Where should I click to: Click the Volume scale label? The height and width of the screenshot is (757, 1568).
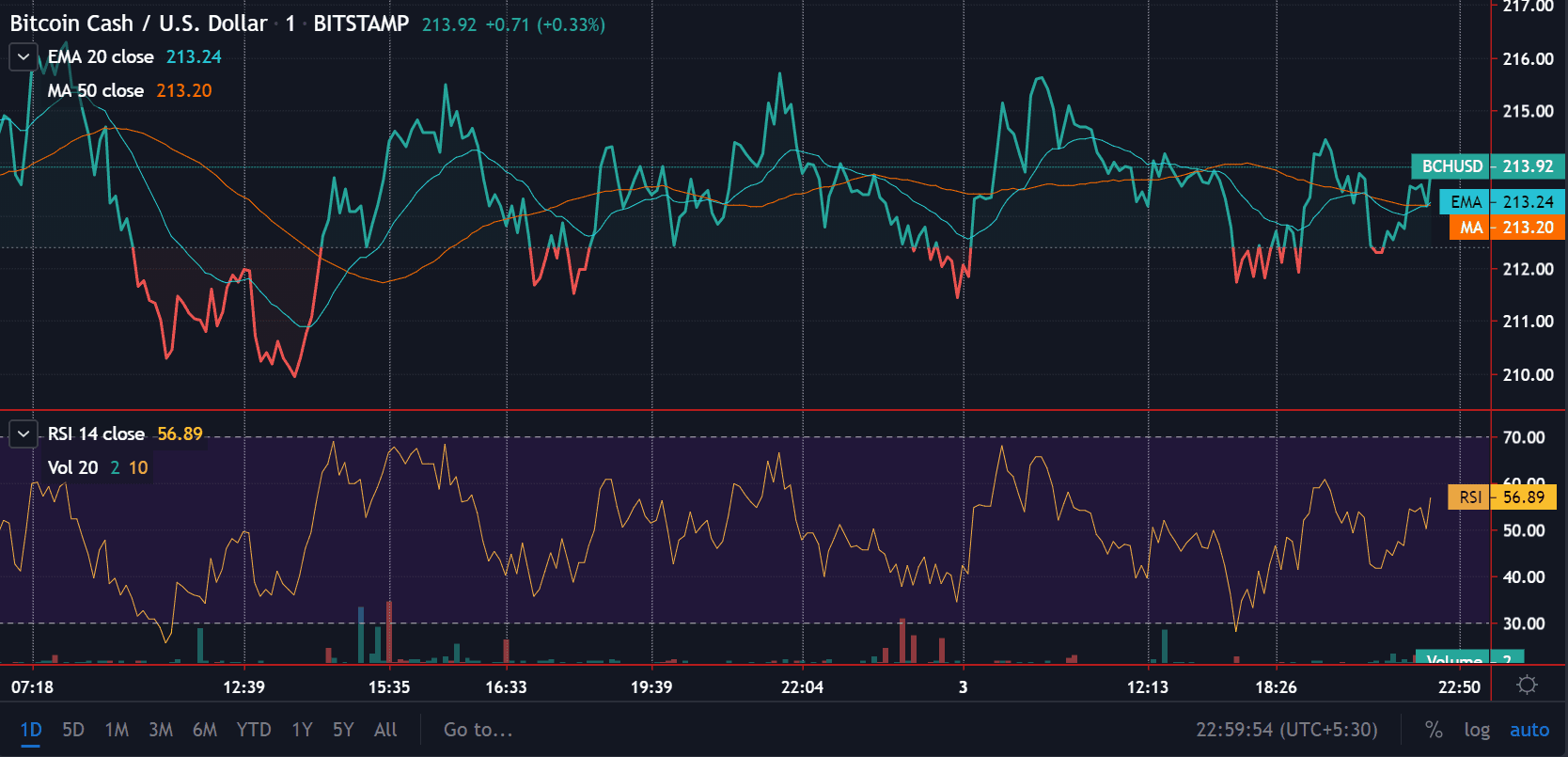1469,658
